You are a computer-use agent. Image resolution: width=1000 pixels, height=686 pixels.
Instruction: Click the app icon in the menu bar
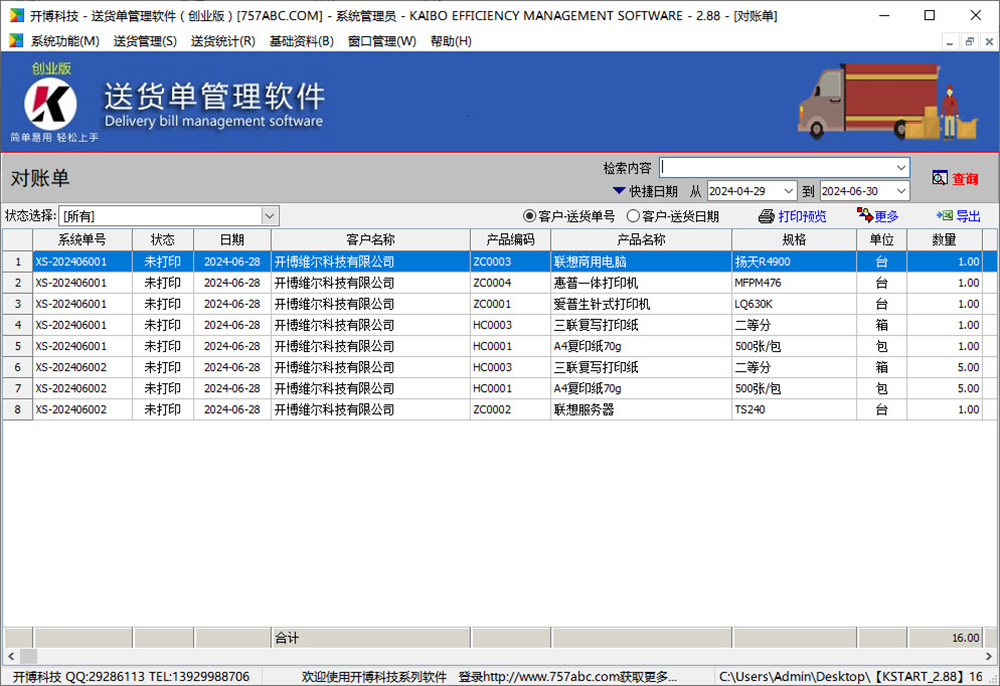(16, 41)
